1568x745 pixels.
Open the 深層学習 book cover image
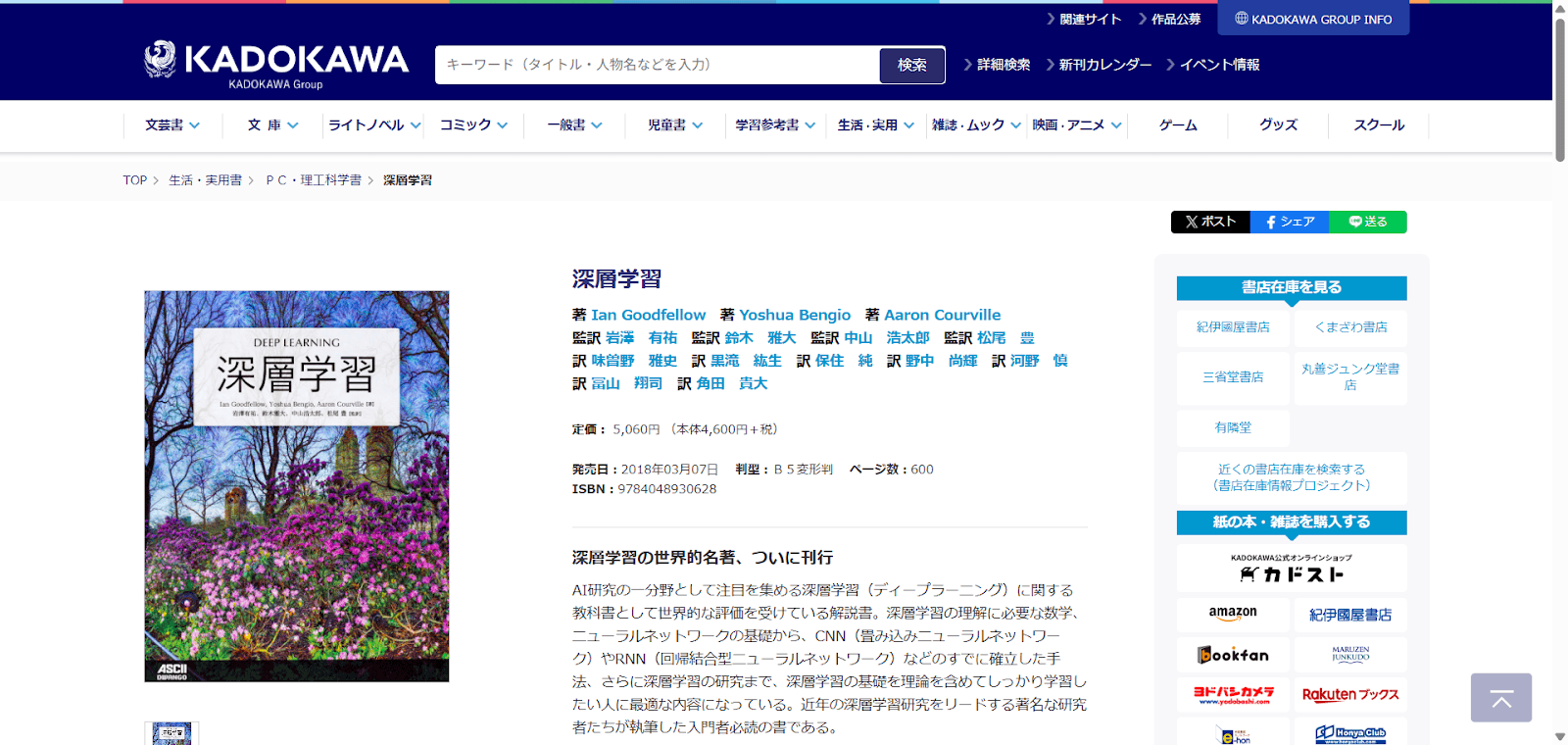[x=297, y=486]
